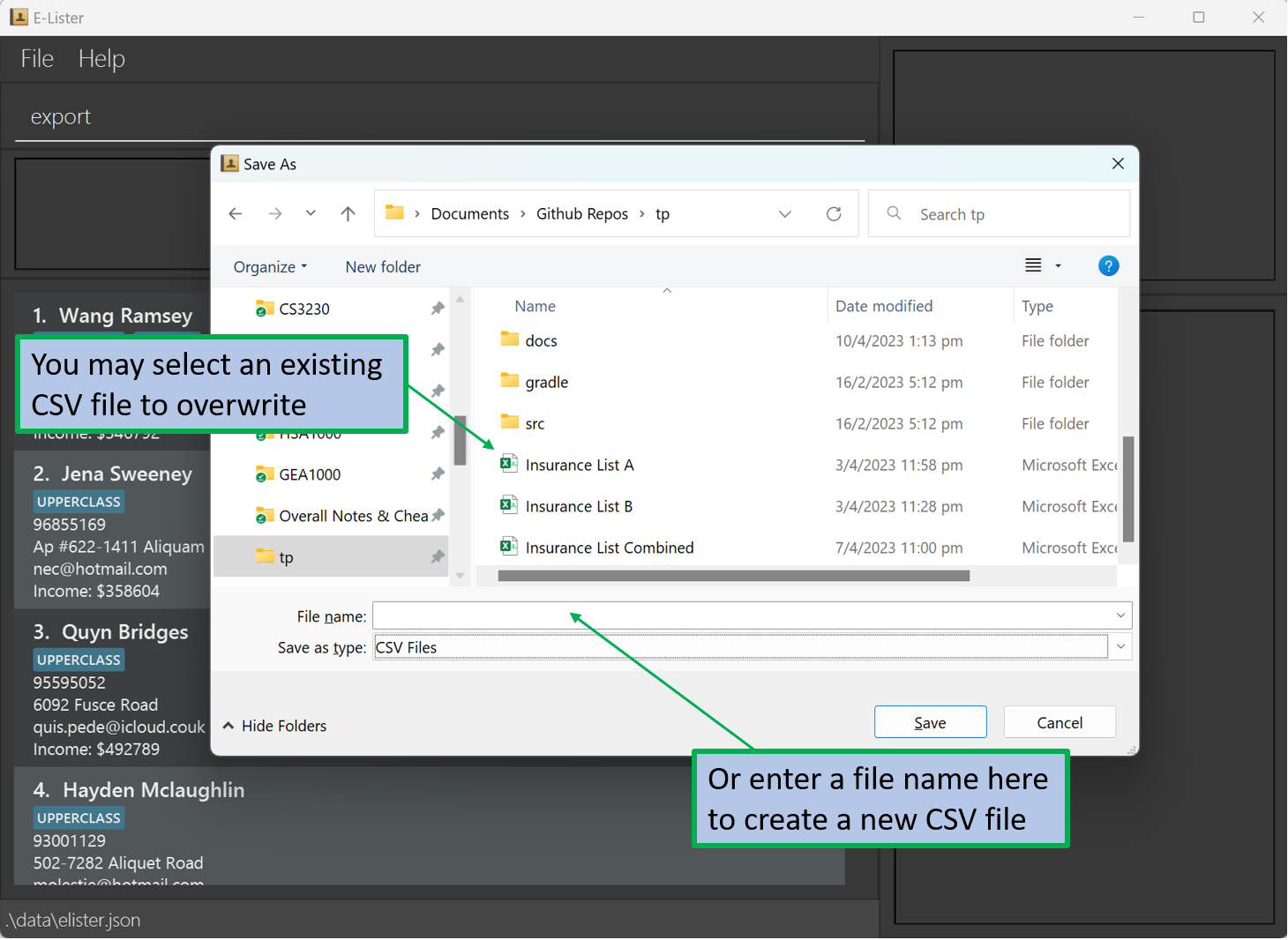Viewport: 1288px width, 940px height.
Task: Open File name suggestions dropdown arrow
Action: pos(1120,615)
